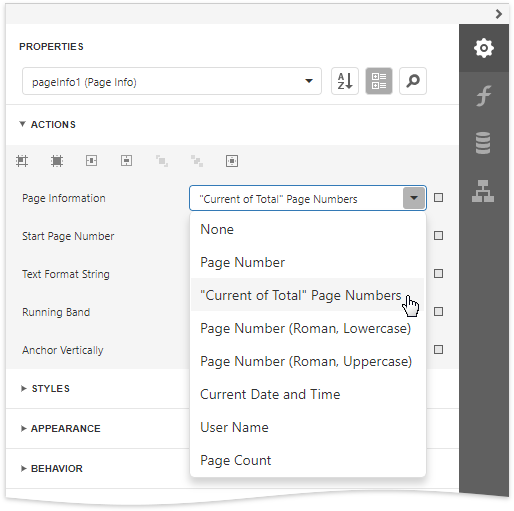Open the Properties gear panel
This screenshot has width=514, height=511.
pyautogui.click(x=484, y=48)
